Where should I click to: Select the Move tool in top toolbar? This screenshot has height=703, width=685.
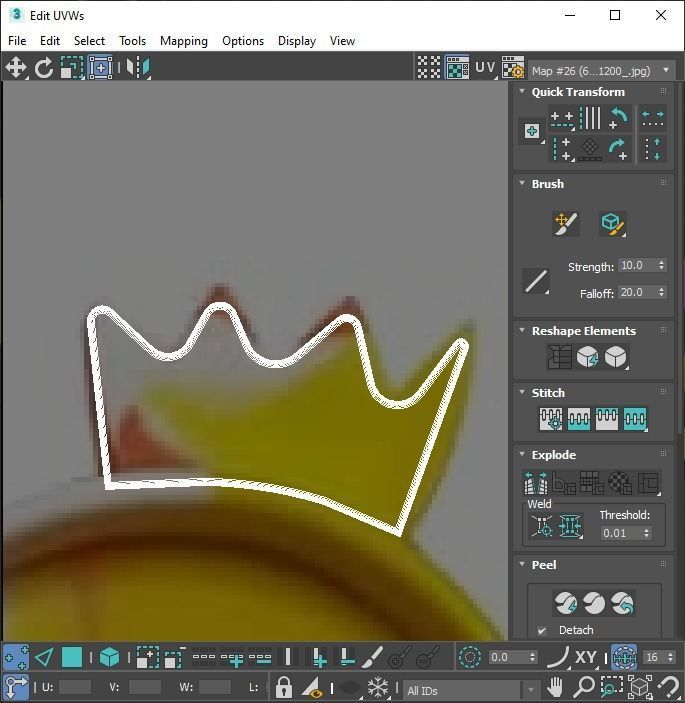pos(16,68)
